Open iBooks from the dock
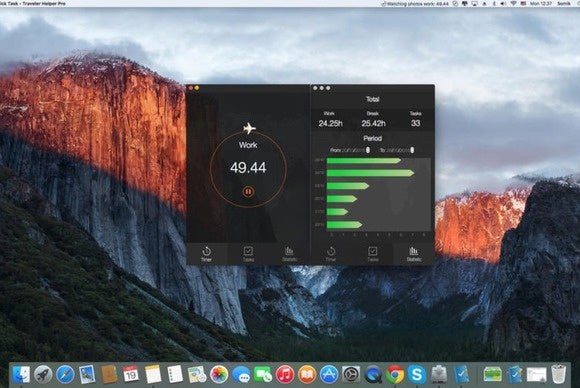The image size is (580, 388). click(307, 374)
